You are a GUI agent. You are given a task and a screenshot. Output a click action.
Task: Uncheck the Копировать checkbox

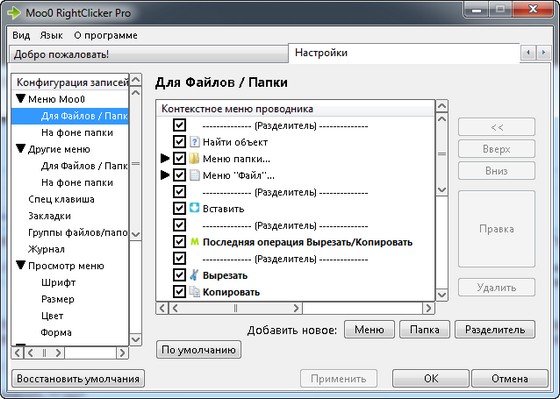pos(179,292)
